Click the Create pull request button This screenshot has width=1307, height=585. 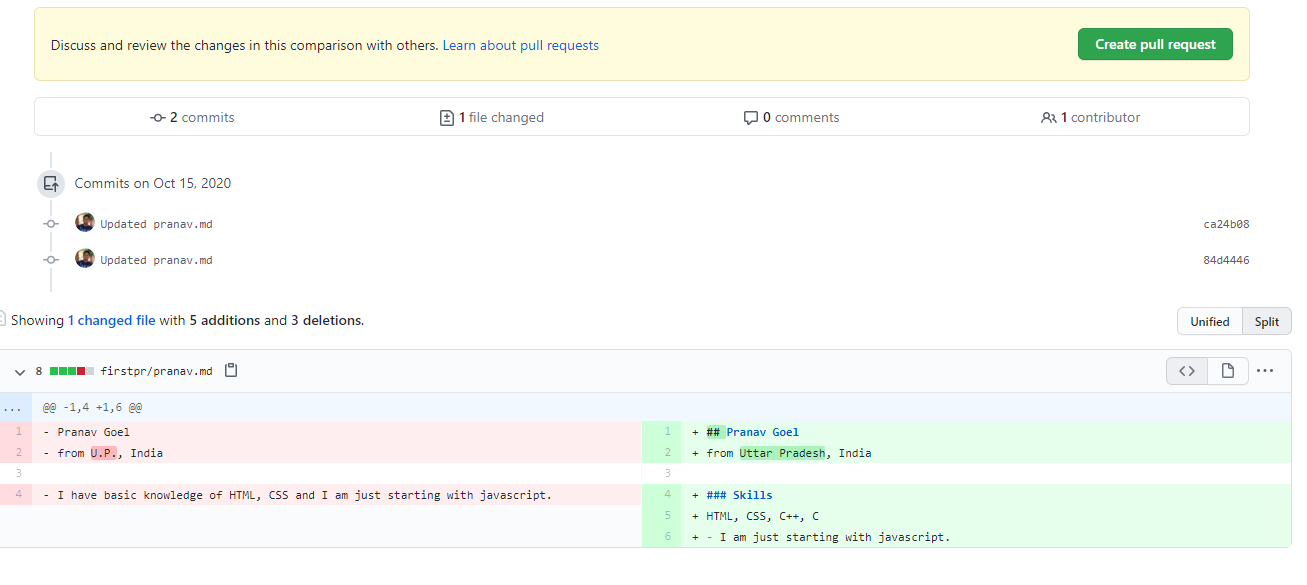(1155, 44)
